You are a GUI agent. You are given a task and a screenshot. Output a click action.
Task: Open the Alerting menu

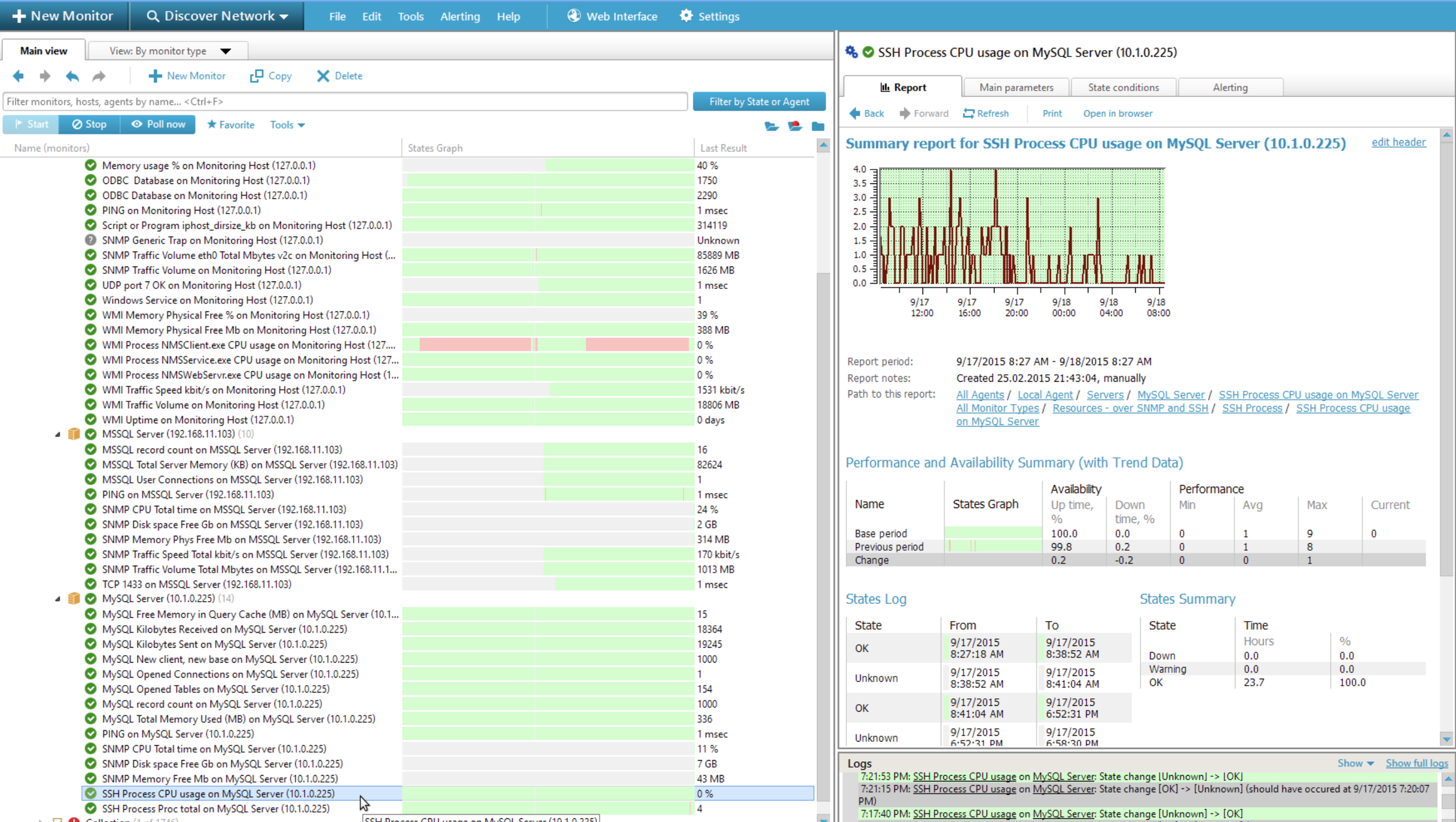(x=459, y=17)
